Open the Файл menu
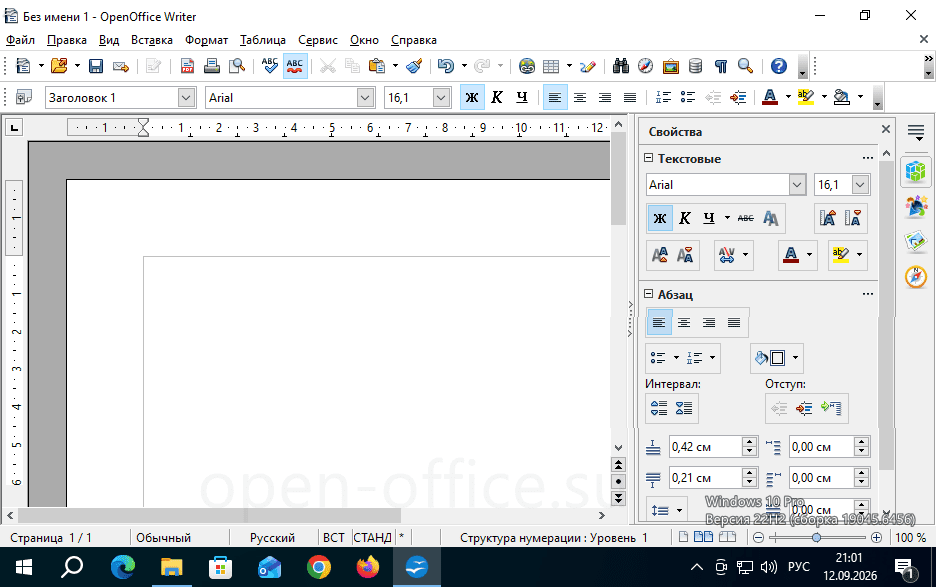Viewport: 936px width, 587px height. point(20,40)
